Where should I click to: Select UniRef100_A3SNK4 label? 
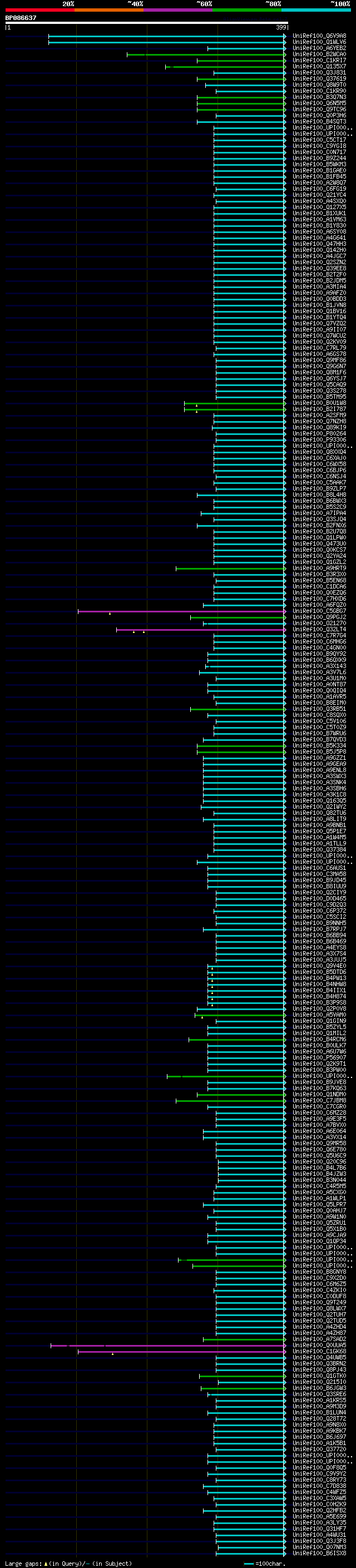[x=319, y=782]
